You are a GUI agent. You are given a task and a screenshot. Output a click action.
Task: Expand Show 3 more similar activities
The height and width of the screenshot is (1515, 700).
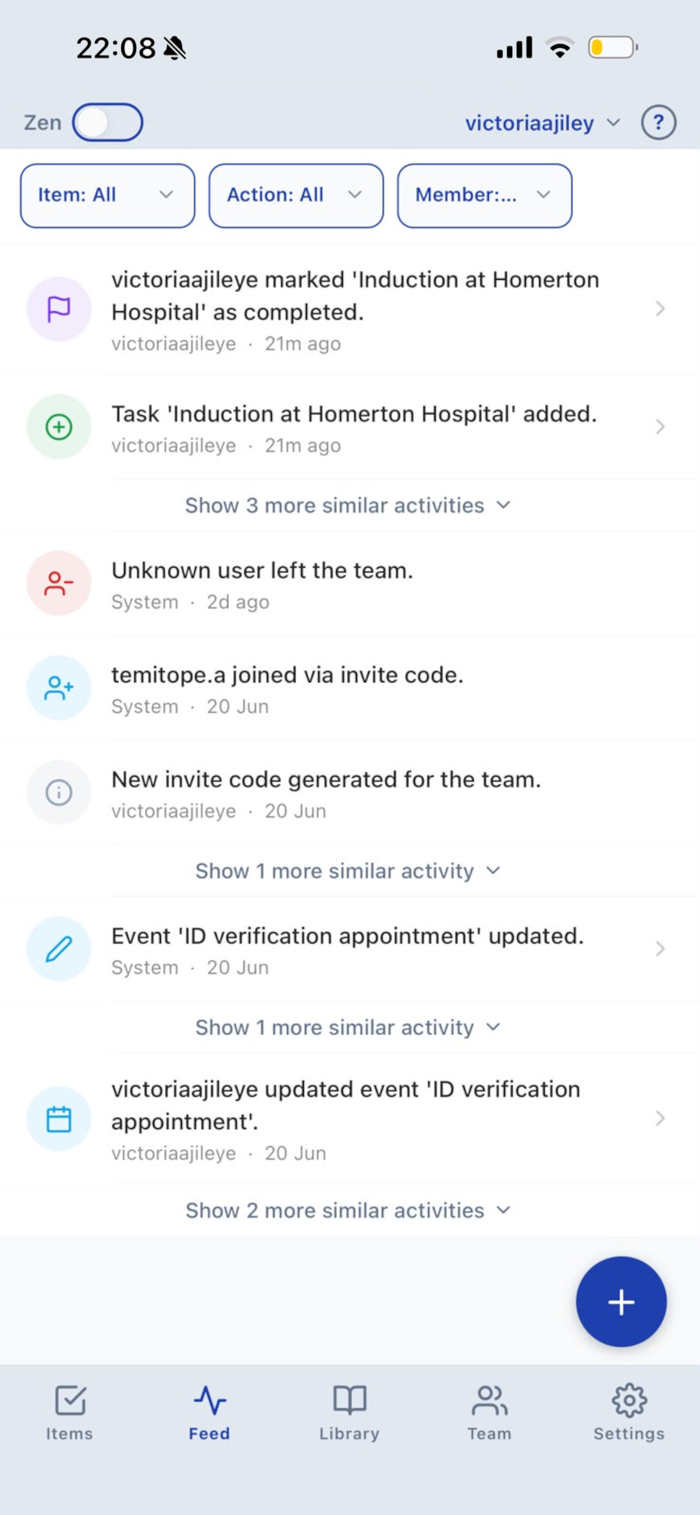click(x=348, y=505)
